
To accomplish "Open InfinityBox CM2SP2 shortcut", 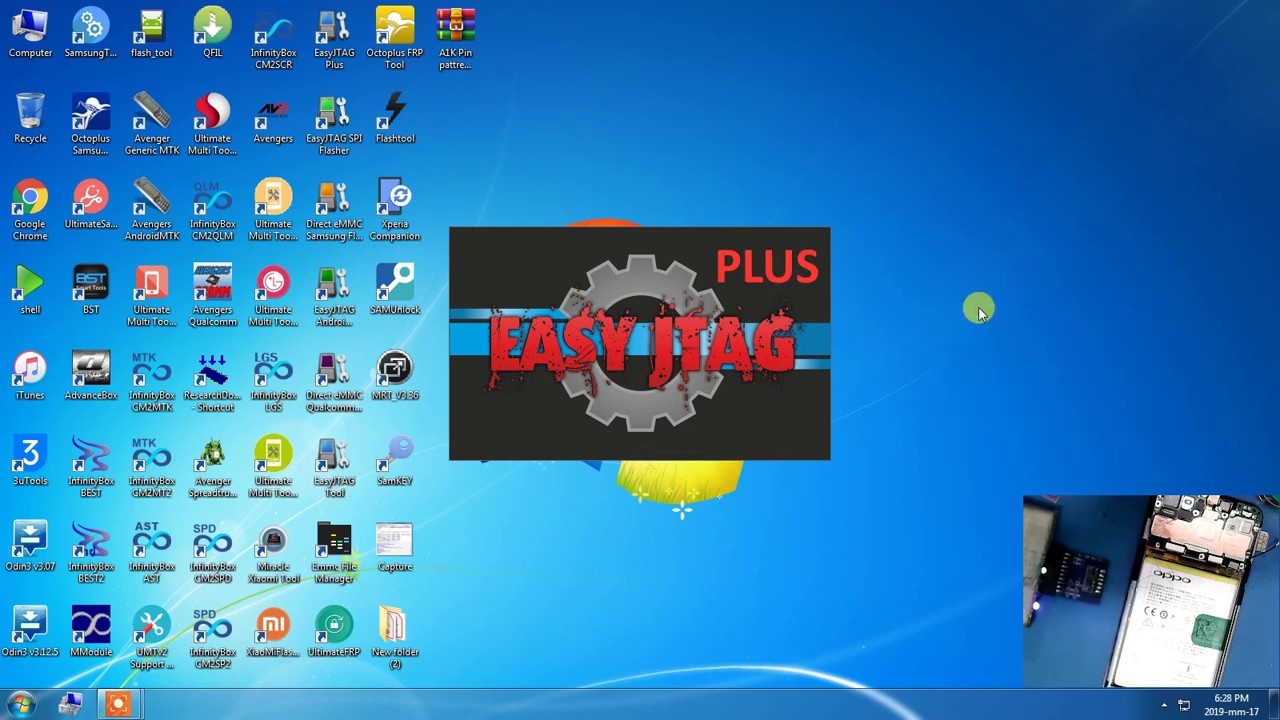I will pos(212,639).
